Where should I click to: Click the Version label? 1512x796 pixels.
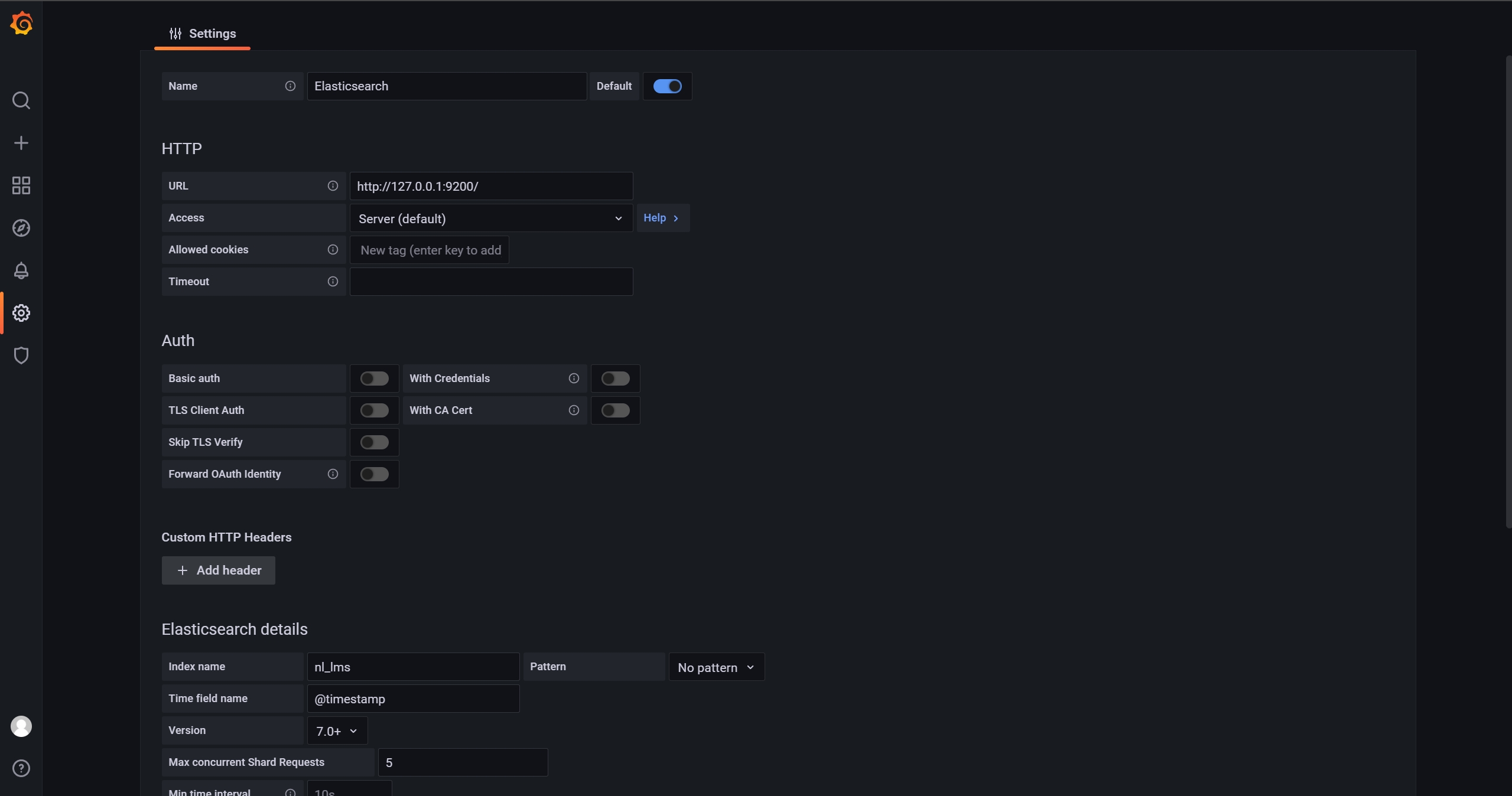pyautogui.click(x=187, y=730)
